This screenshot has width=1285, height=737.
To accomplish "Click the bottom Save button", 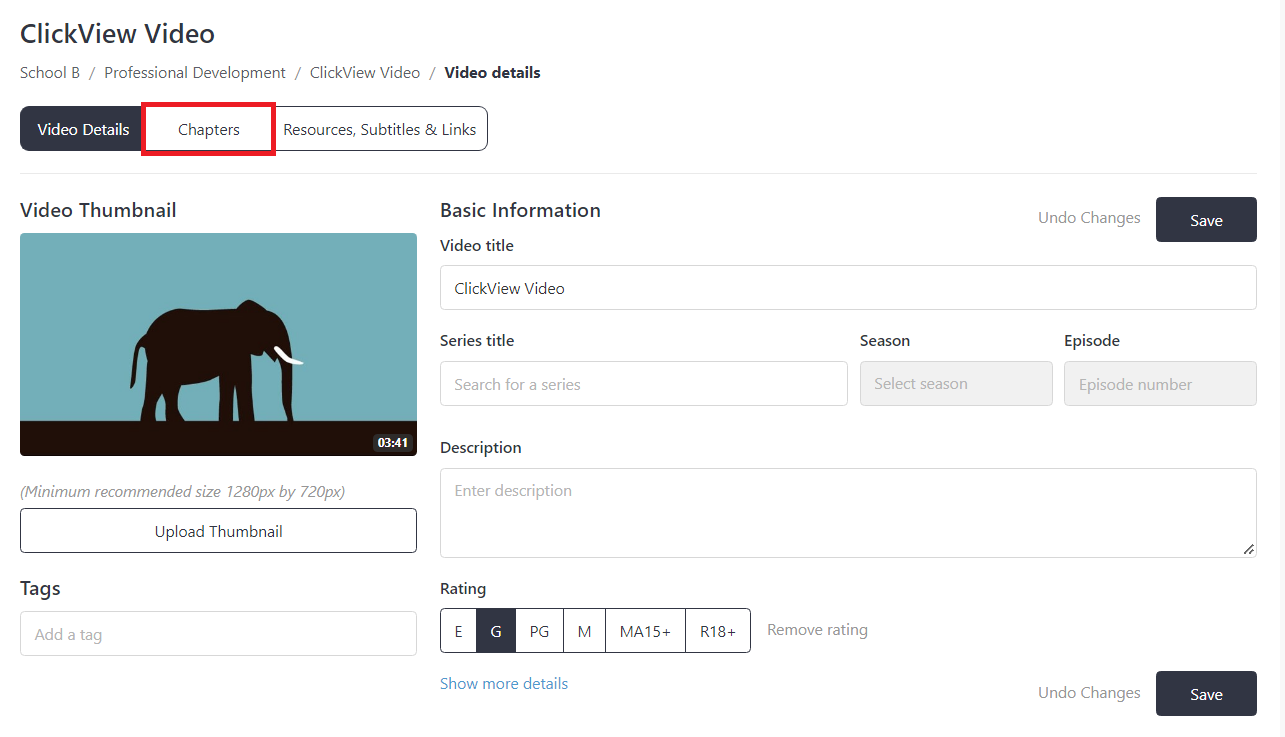I will pos(1206,694).
